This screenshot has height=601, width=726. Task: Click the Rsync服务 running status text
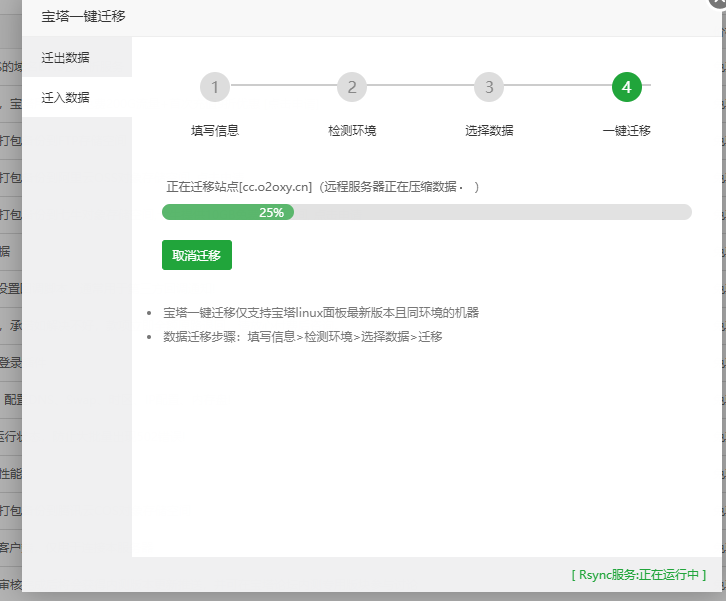point(638,575)
